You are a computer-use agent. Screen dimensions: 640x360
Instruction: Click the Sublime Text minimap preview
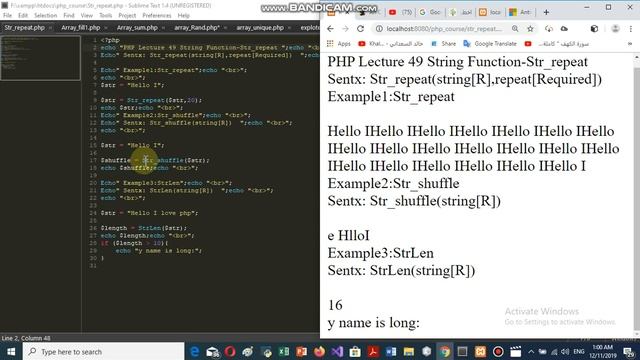40,58
